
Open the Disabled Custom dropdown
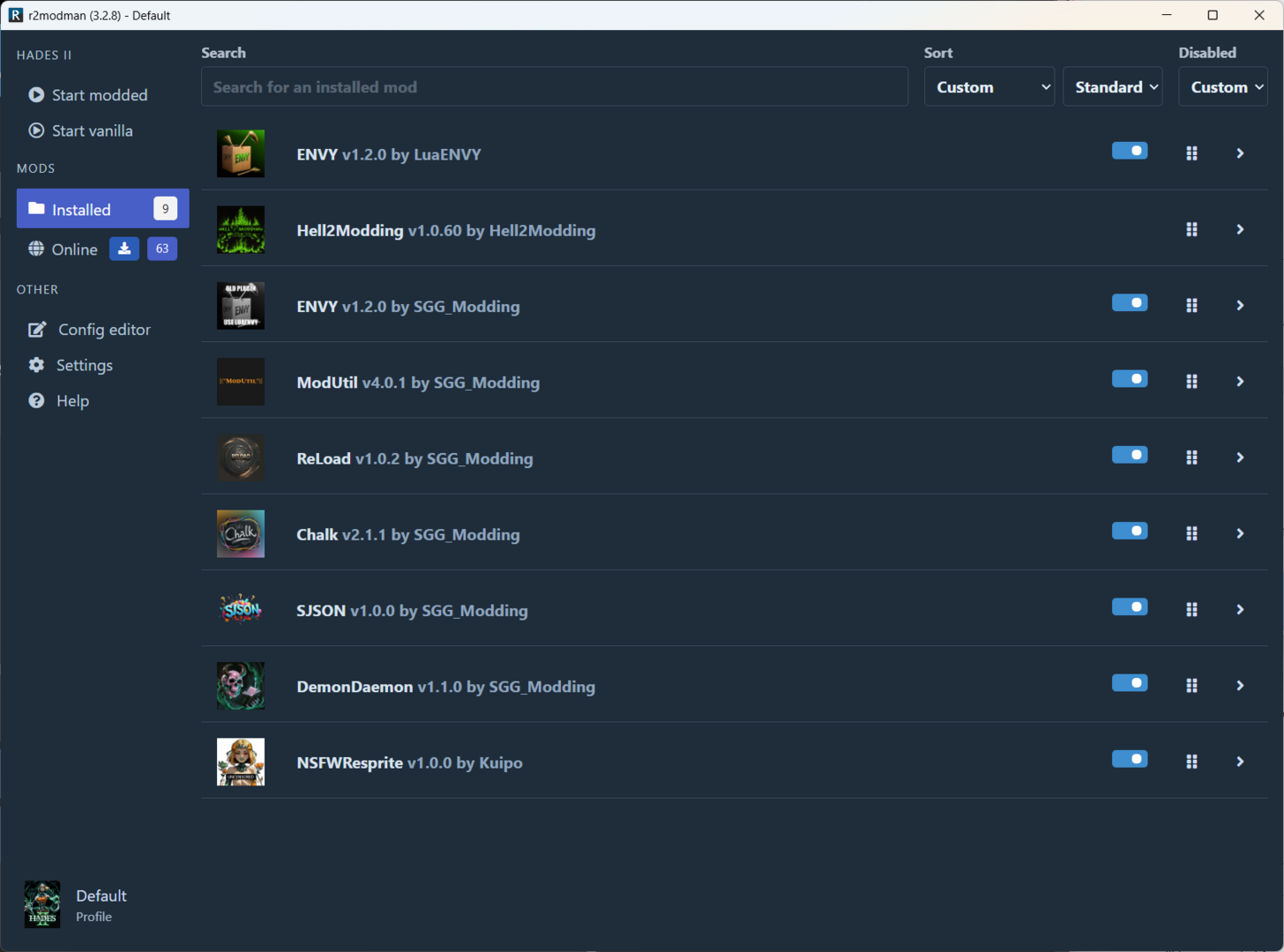point(1223,87)
